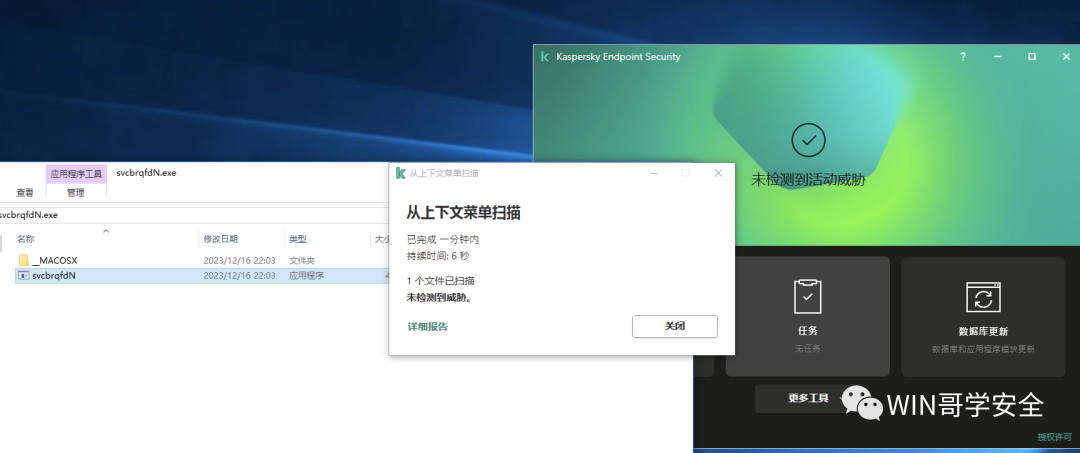Open the database update (数据库更新) refresh icon
This screenshot has width=1080, height=453.
(x=983, y=299)
